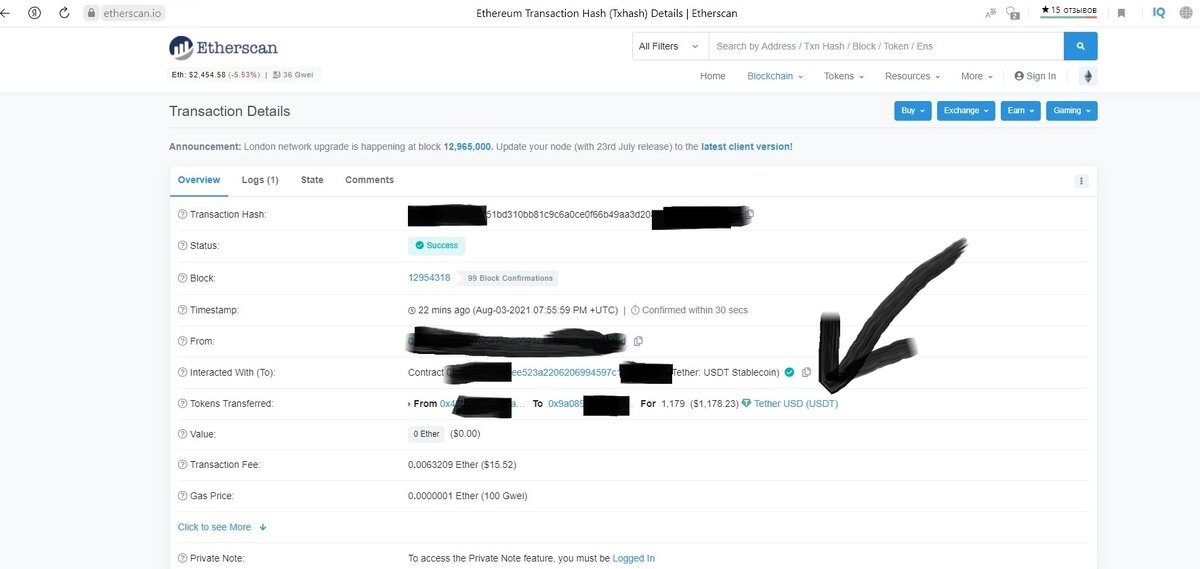This screenshot has width=1200, height=569.
Task: Expand the Tokens menu
Action: point(844,76)
